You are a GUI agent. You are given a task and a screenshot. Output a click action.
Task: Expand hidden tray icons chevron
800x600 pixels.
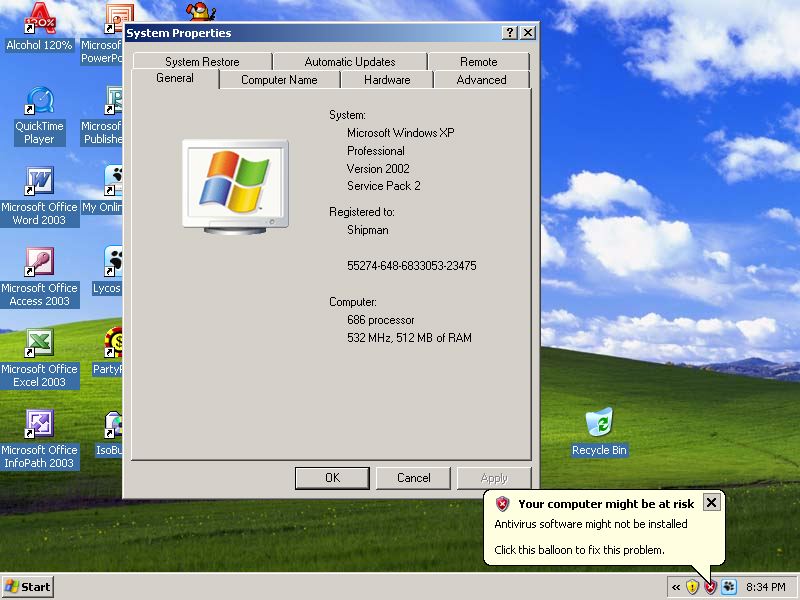pos(676,587)
